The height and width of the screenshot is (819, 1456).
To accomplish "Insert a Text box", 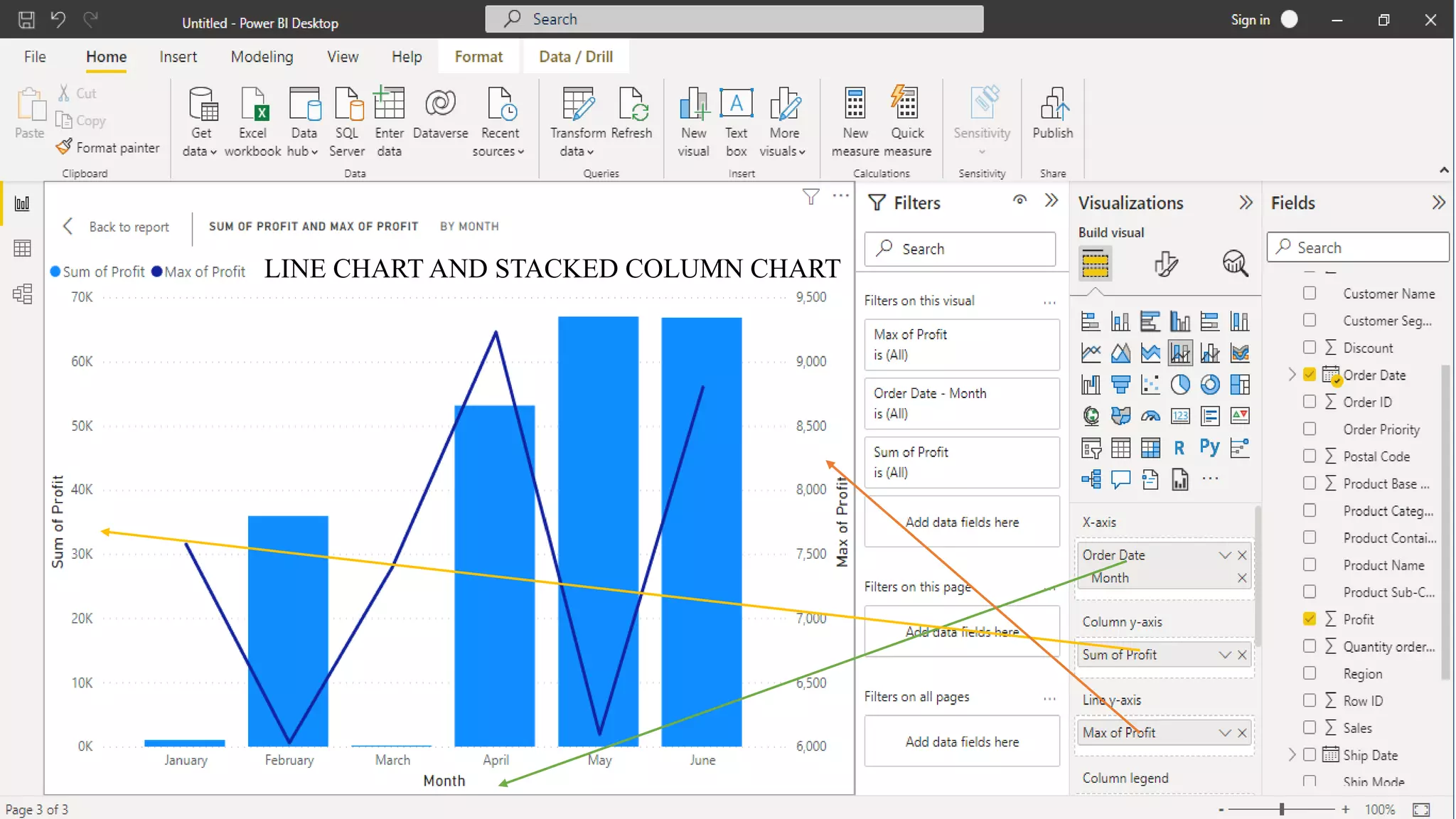I will coord(737,122).
